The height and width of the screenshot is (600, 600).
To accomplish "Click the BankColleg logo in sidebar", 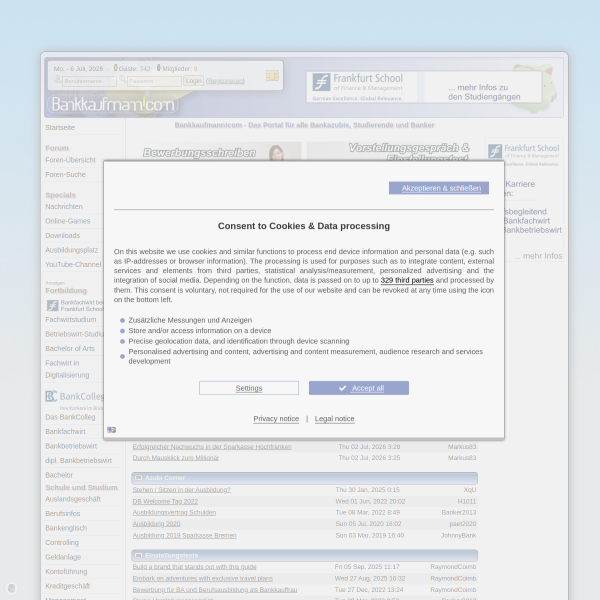I will pos(75,396).
